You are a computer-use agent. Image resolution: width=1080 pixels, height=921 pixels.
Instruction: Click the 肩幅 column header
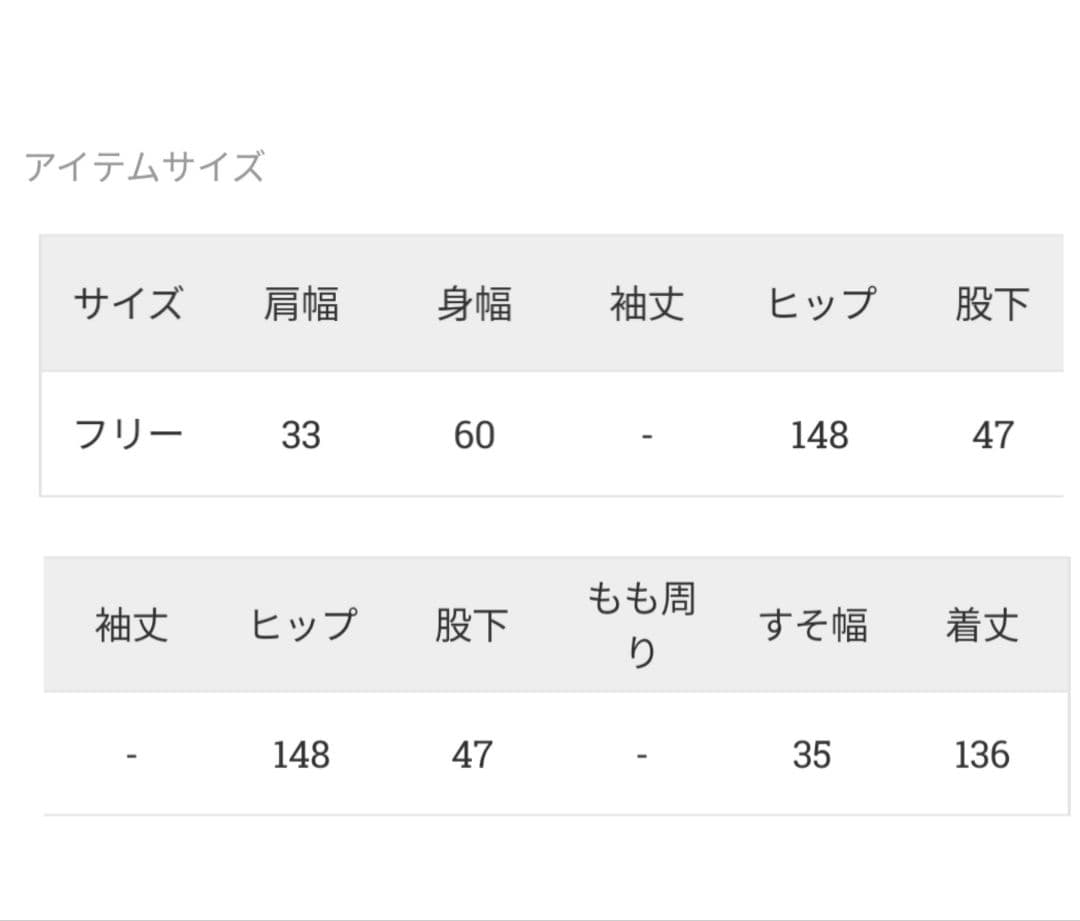click(301, 303)
